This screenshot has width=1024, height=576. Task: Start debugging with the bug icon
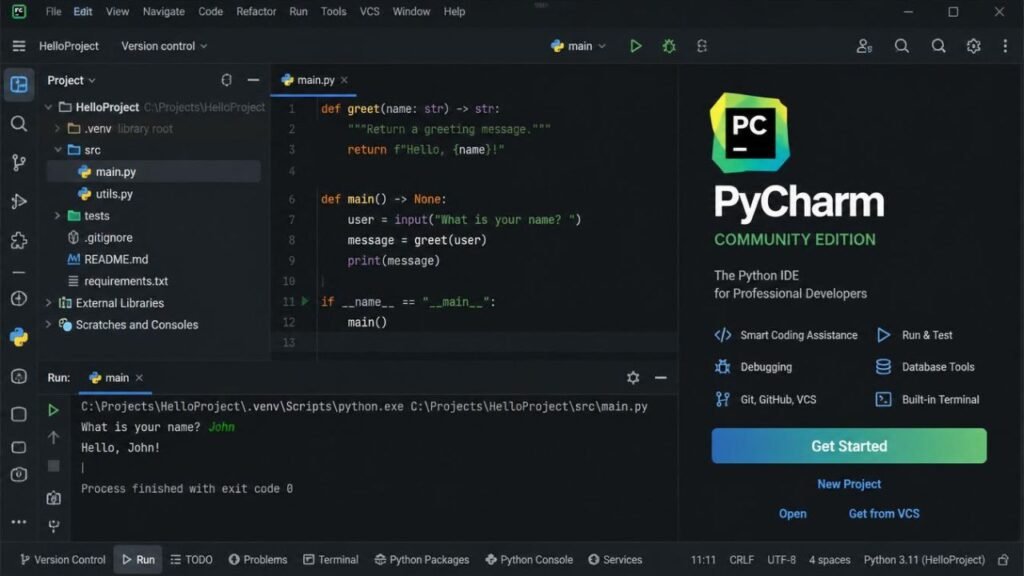pos(669,46)
